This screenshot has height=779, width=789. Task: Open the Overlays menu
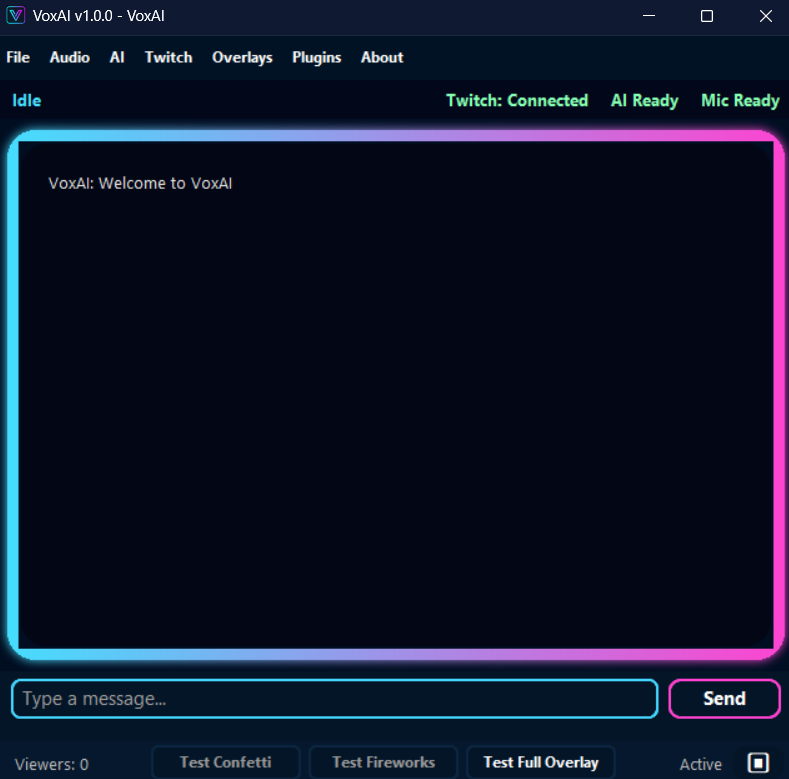point(242,57)
